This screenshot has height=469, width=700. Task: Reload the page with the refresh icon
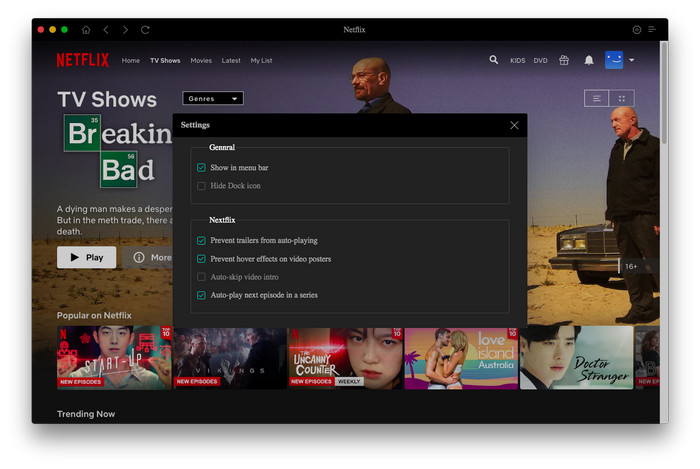click(x=145, y=30)
